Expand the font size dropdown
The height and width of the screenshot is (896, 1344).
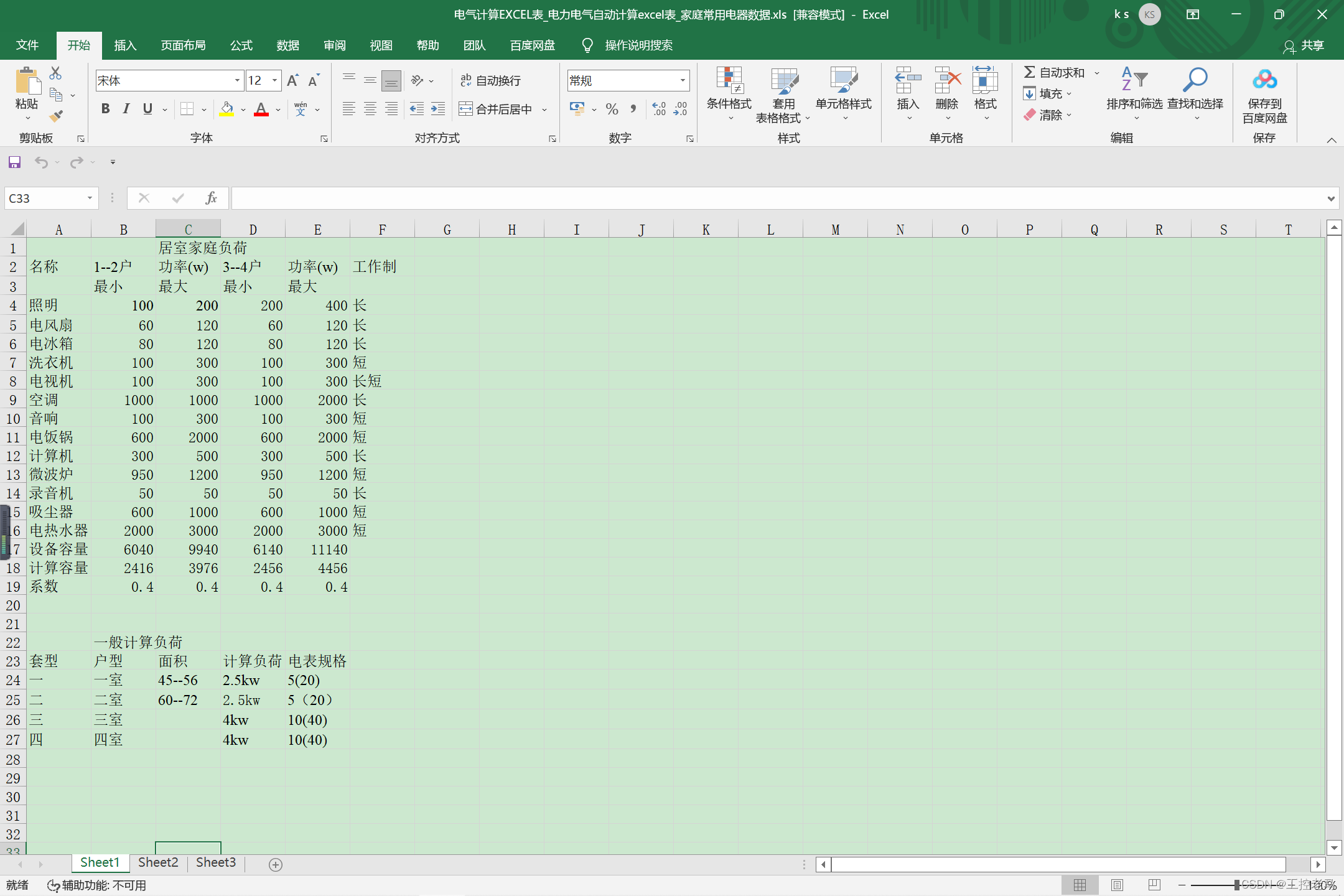274,81
